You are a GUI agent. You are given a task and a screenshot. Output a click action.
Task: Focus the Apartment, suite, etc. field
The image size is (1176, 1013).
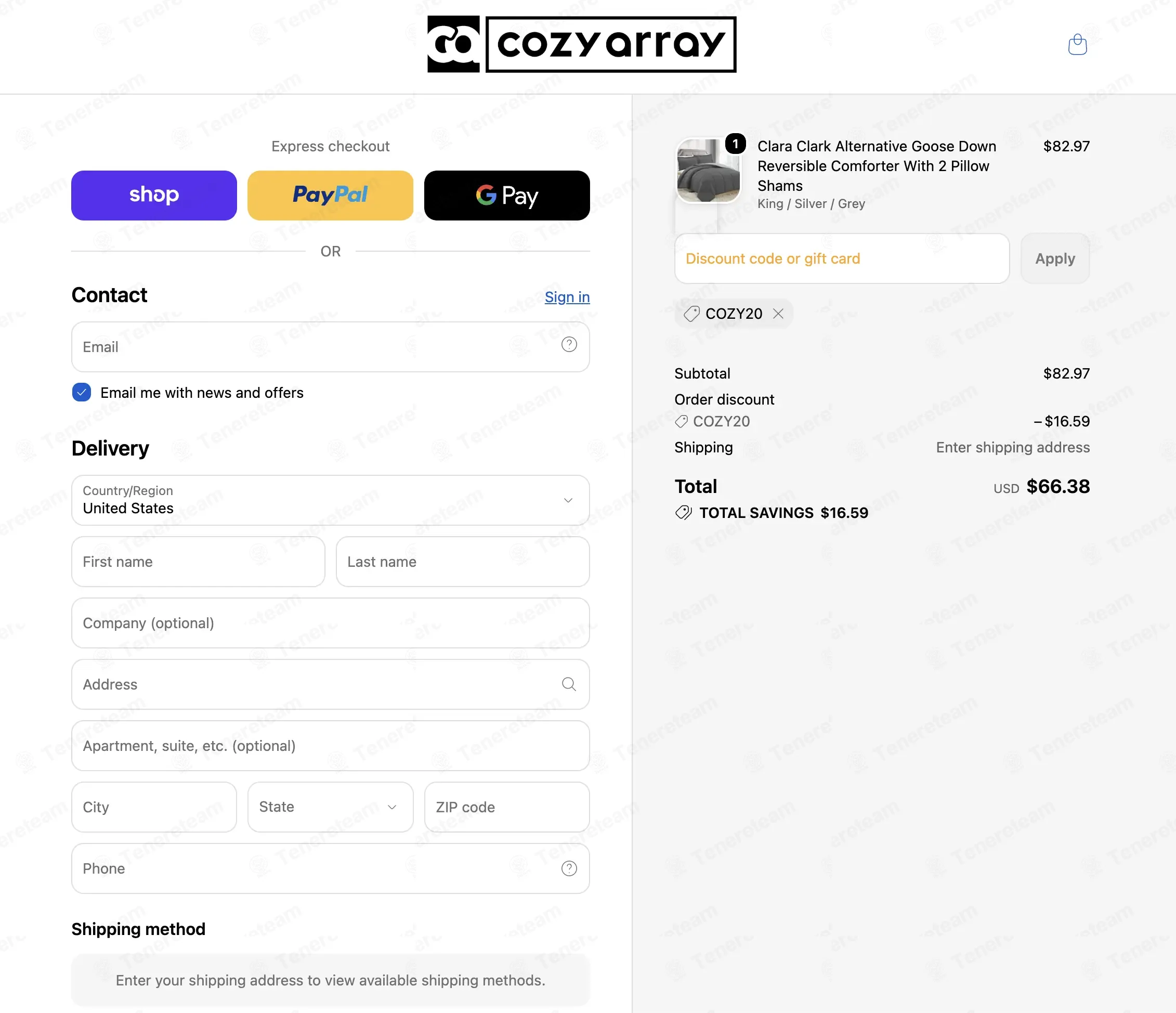tap(330, 746)
